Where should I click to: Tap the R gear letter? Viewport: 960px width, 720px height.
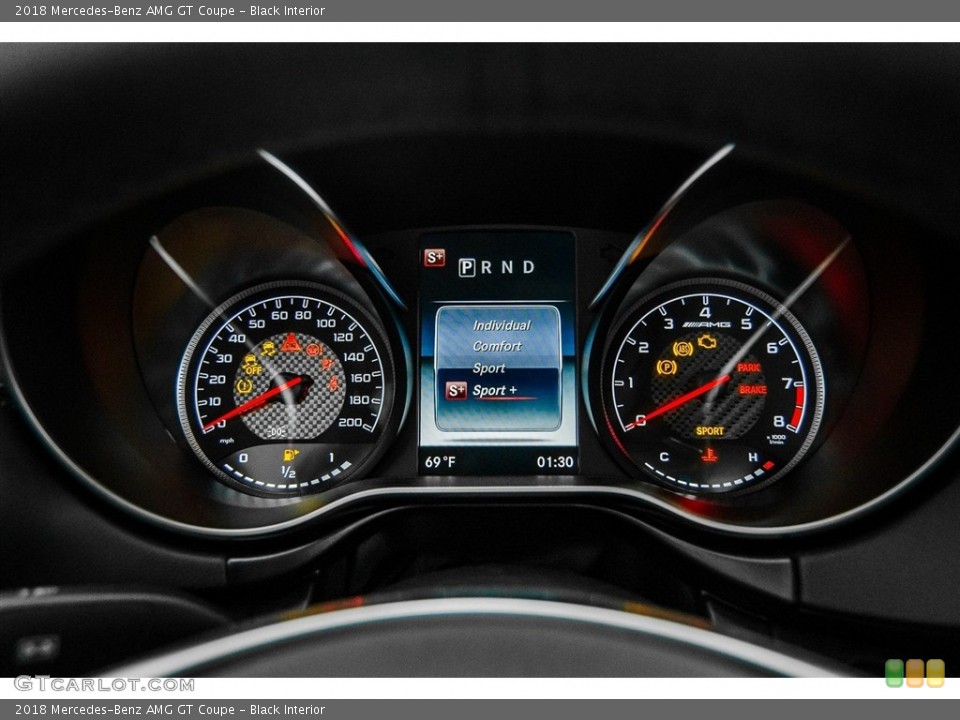tap(487, 268)
